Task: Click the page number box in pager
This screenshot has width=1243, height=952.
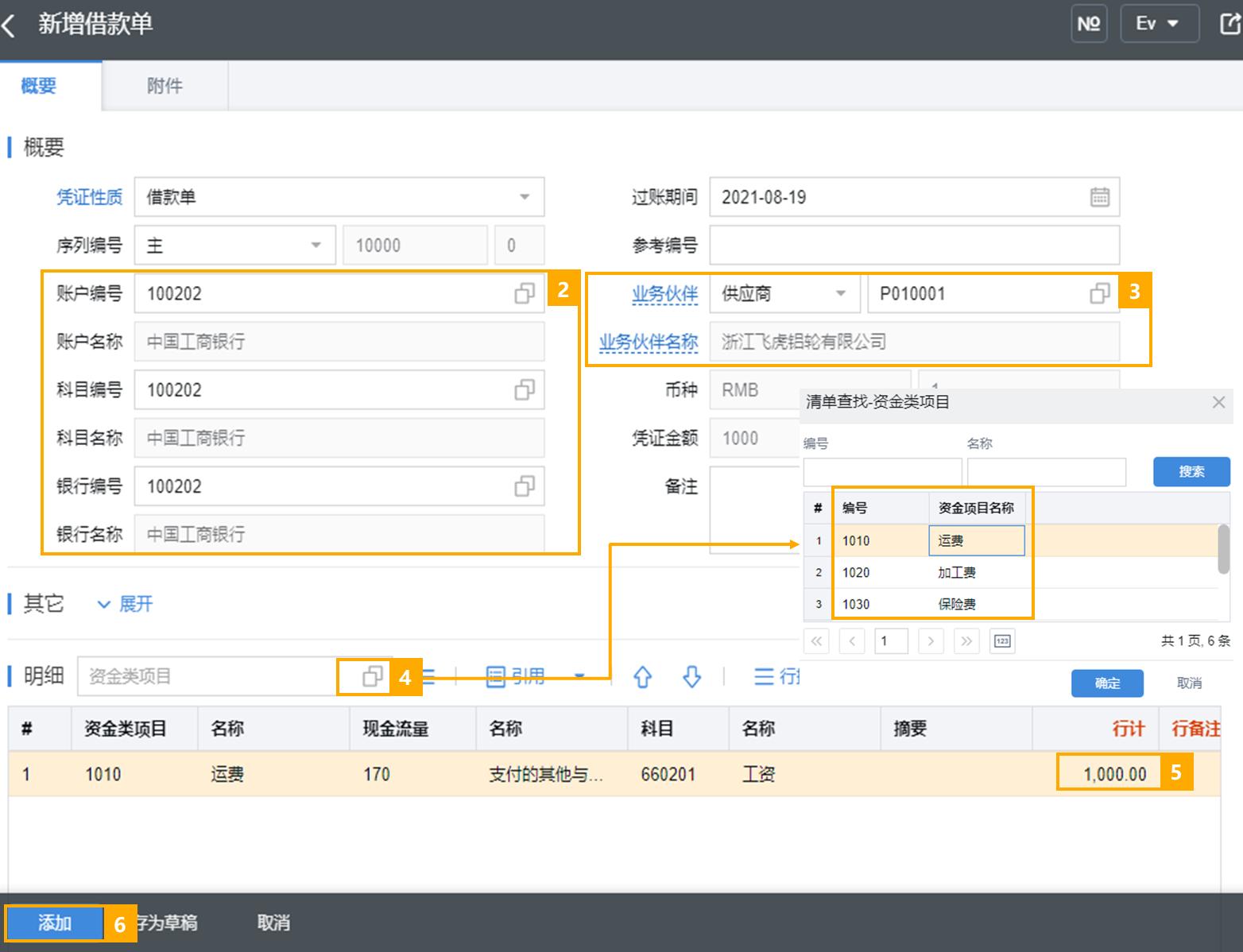Action: (891, 640)
